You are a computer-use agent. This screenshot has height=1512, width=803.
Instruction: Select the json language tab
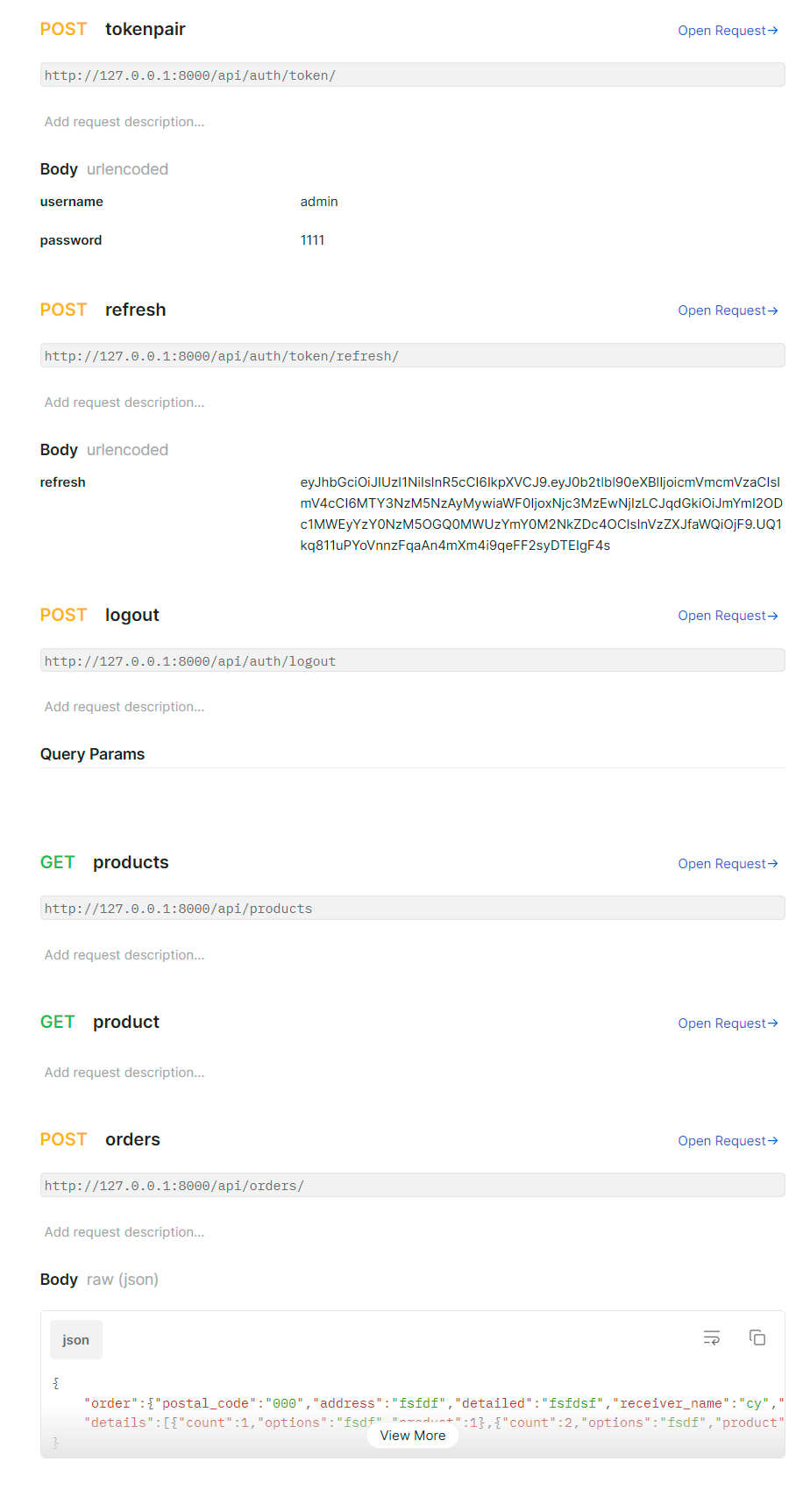coord(76,1340)
